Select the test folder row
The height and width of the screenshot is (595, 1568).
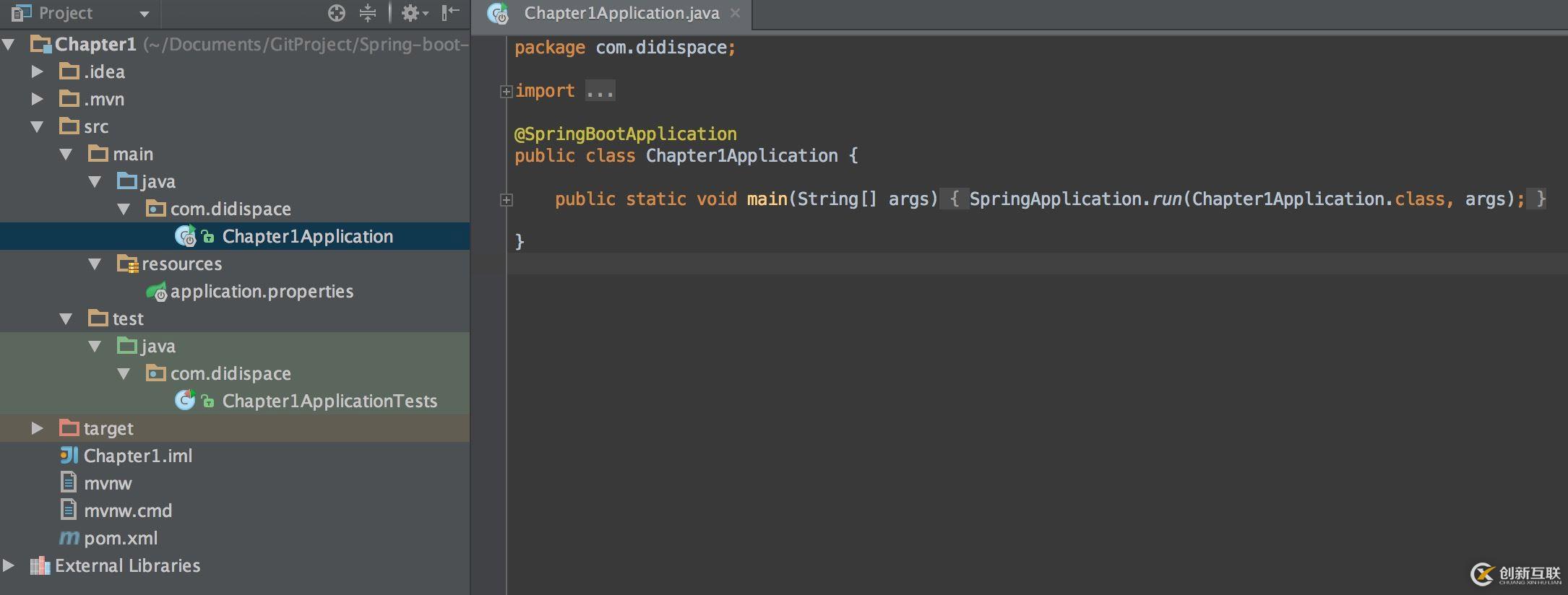[x=235, y=318]
